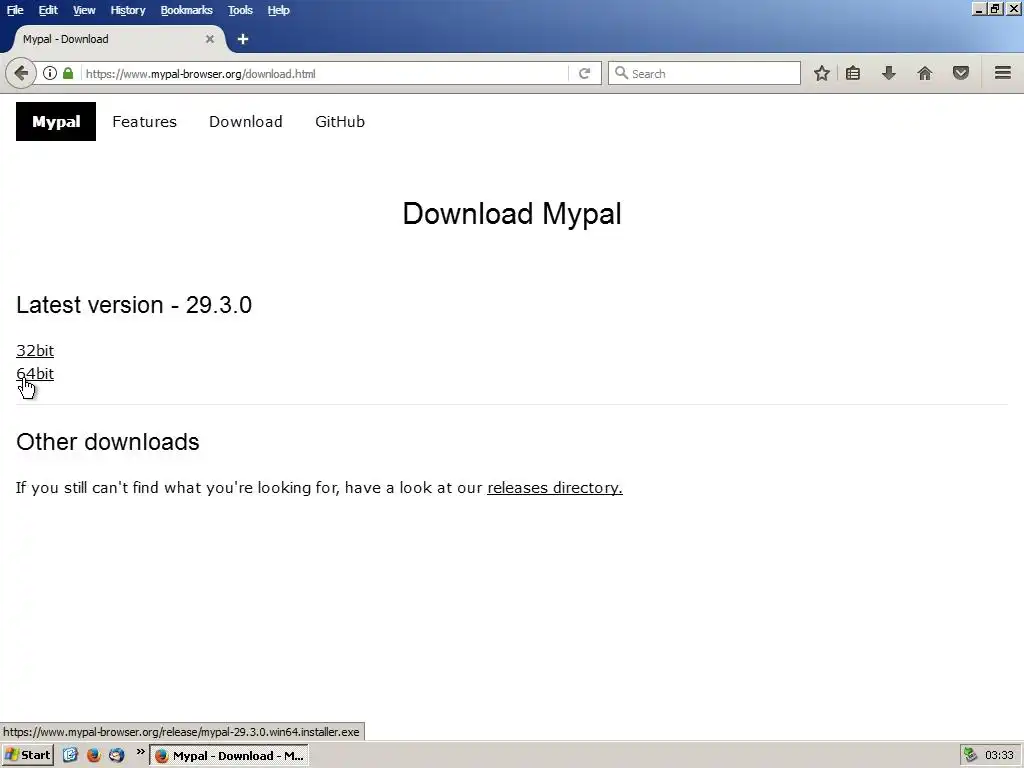Download the 32bit installer
The image size is (1024, 768).
[x=35, y=351]
